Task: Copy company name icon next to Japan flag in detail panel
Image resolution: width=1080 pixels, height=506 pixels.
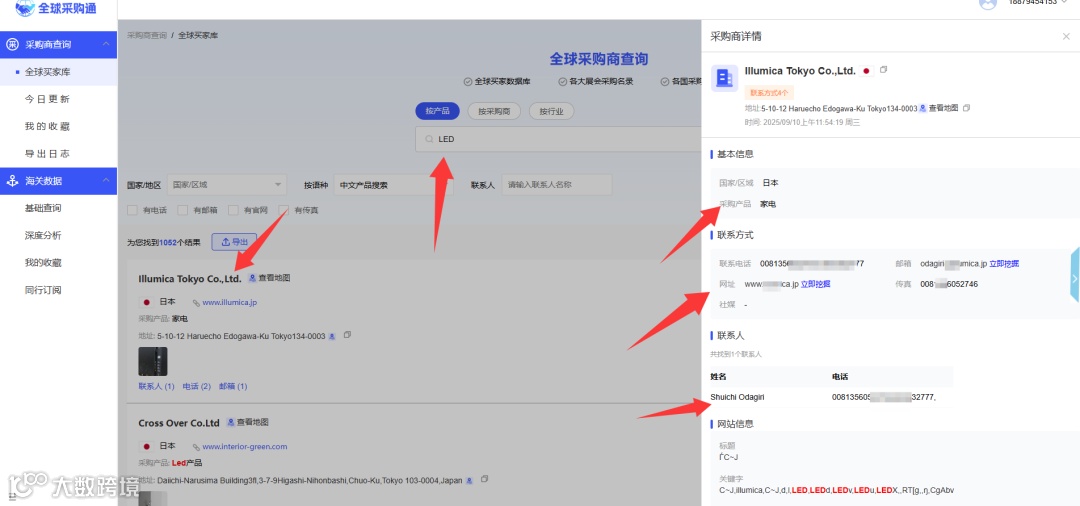Action: 884,70
